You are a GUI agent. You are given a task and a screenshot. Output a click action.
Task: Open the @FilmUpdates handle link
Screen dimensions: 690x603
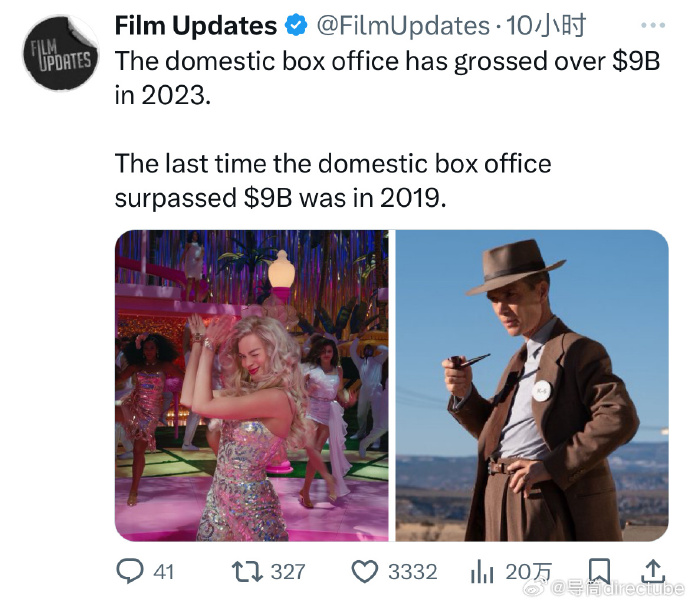[x=403, y=26]
